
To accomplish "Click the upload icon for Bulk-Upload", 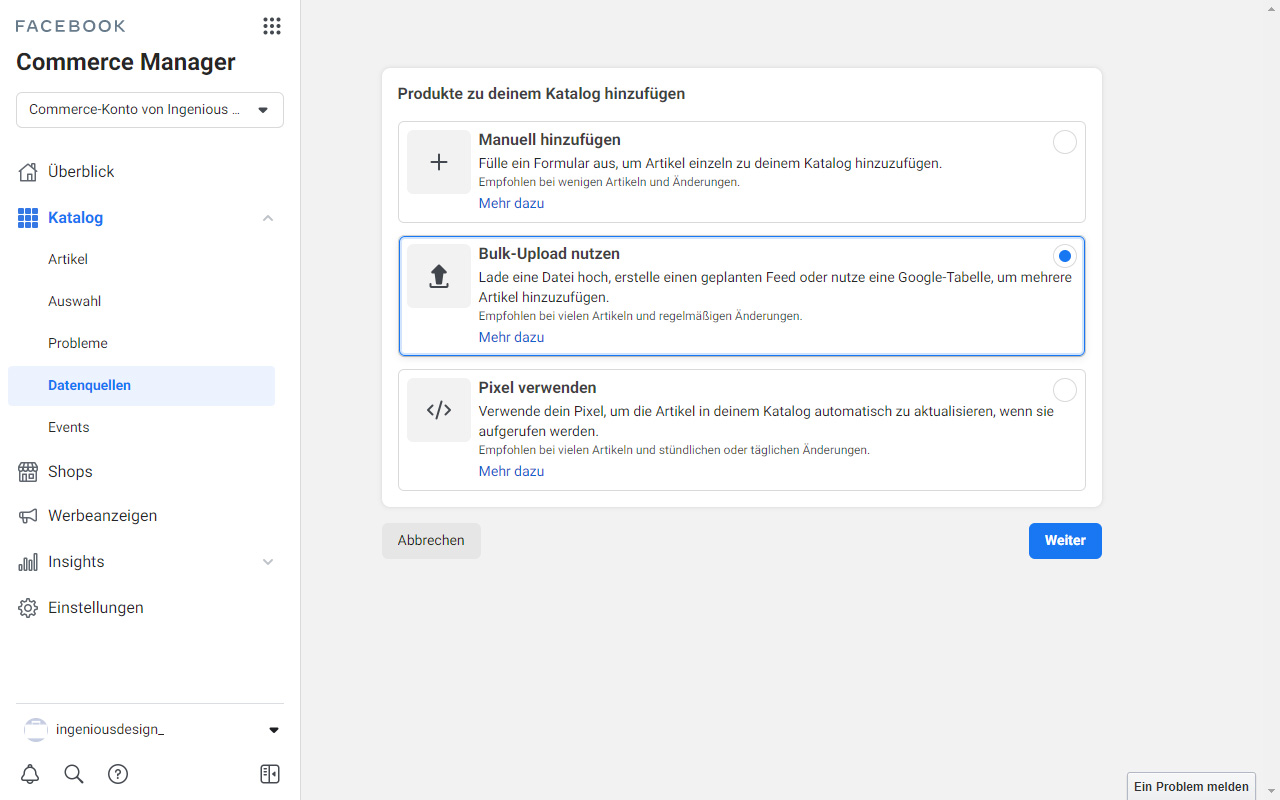I will pyautogui.click(x=439, y=276).
